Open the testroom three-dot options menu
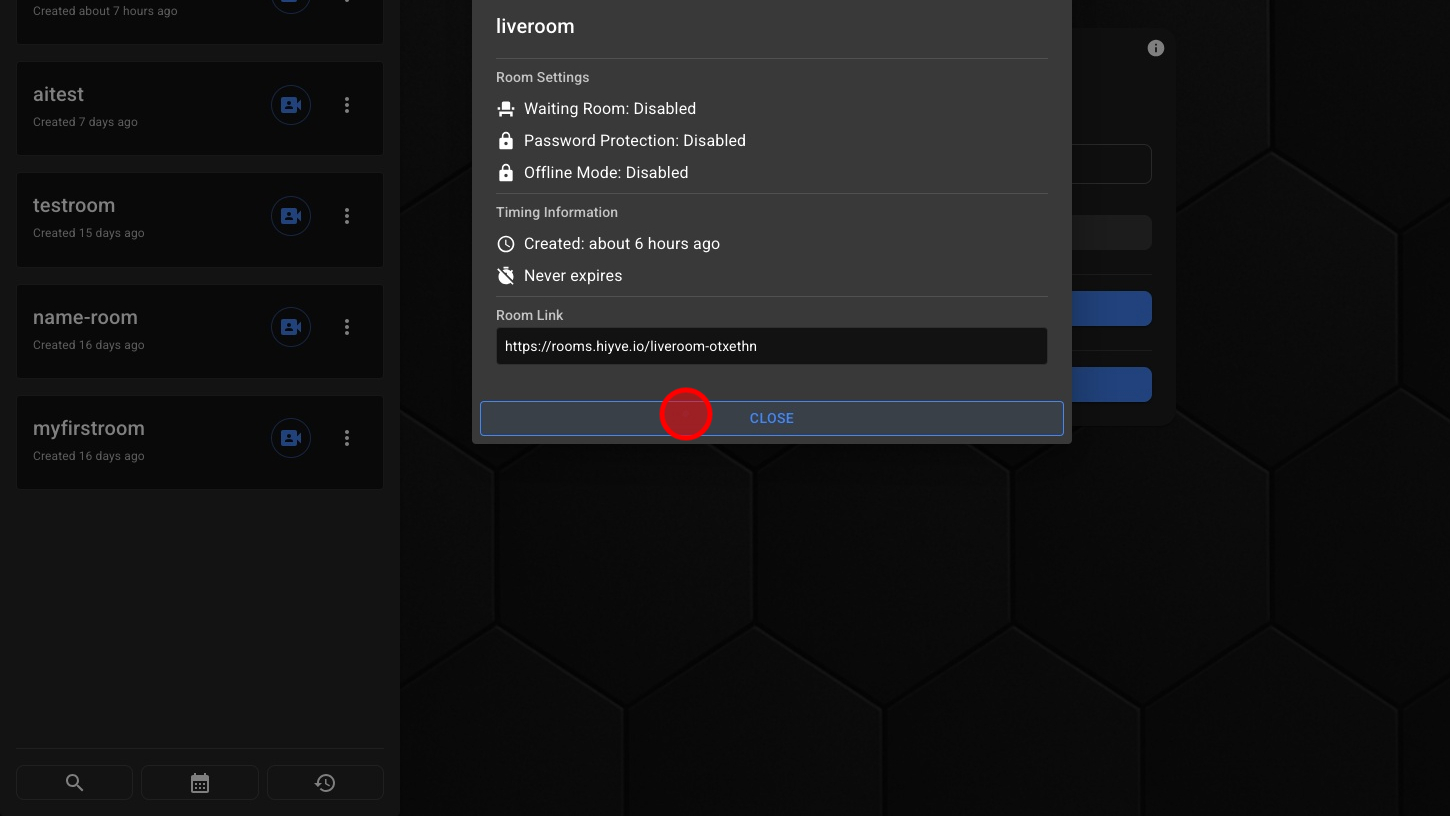1450x816 pixels. click(x=347, y=216)
